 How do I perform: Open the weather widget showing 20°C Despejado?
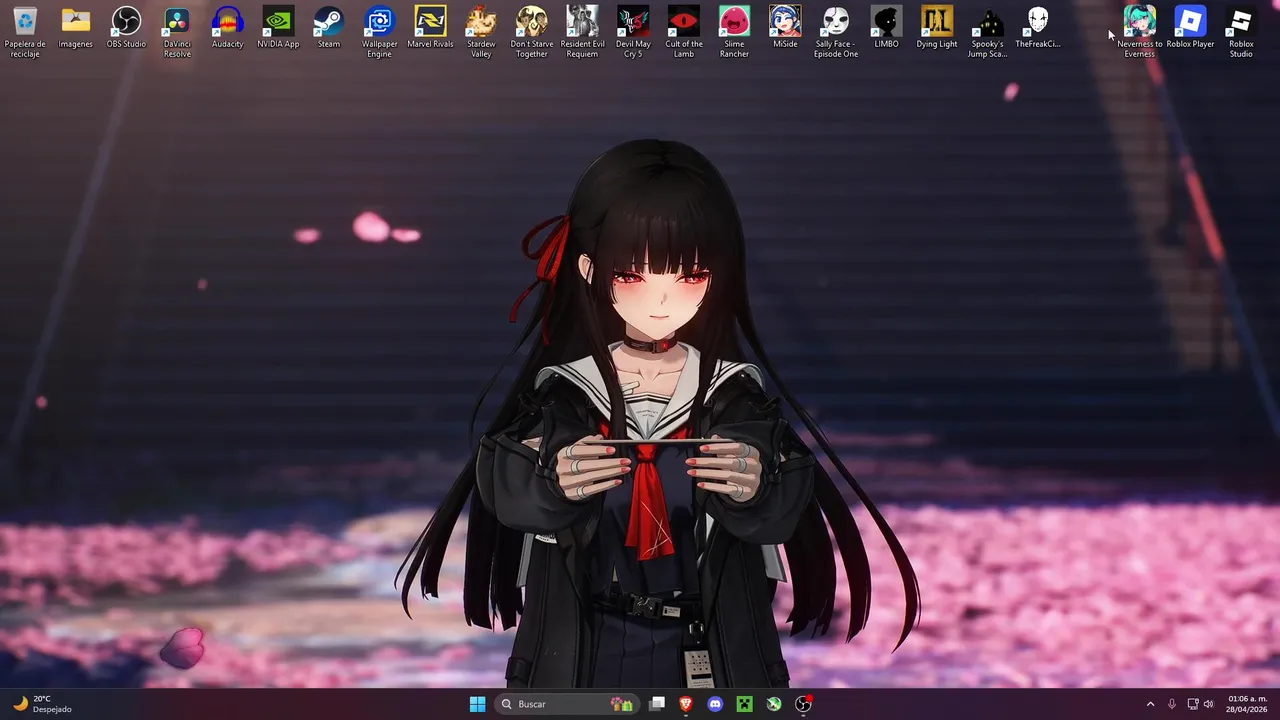[x=42, y=704]
